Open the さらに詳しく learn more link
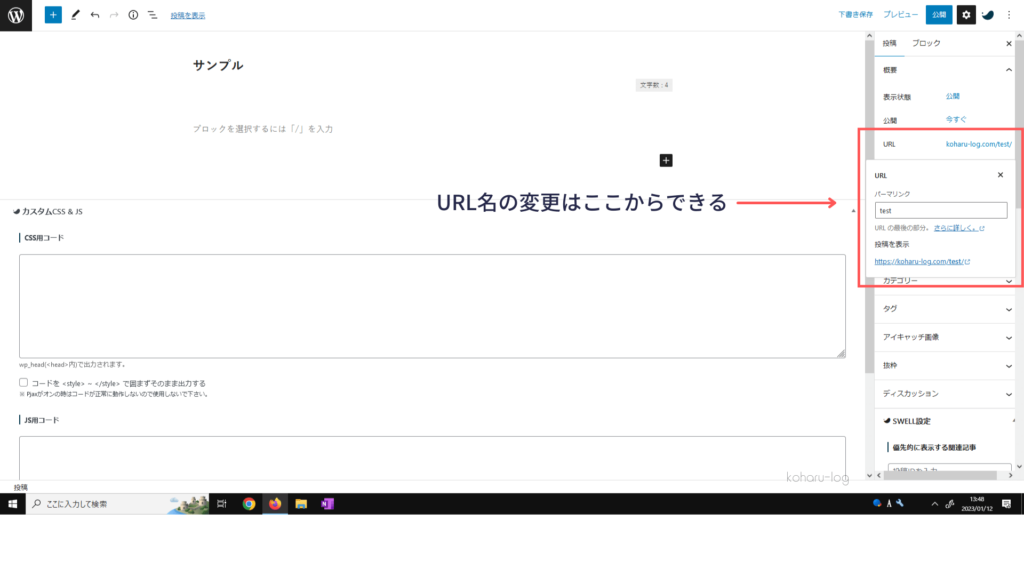Screen dimensions: 1024x576 coord(959,228)
